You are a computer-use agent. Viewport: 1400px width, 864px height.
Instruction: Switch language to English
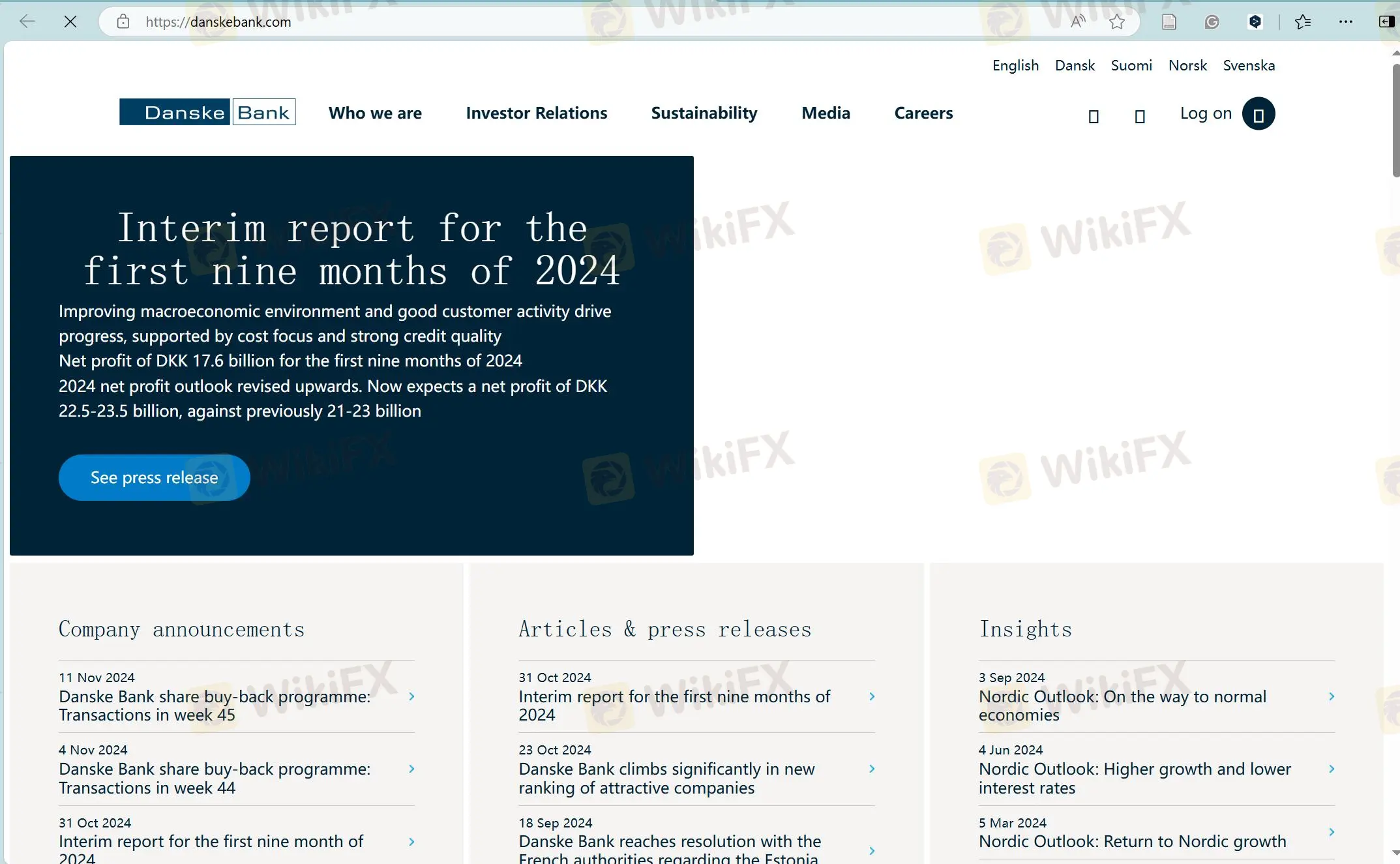(x=1015, y=65)
